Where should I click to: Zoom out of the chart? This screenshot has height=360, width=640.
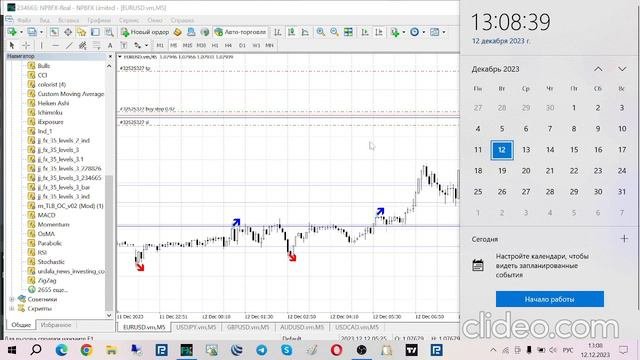point(334,32)
